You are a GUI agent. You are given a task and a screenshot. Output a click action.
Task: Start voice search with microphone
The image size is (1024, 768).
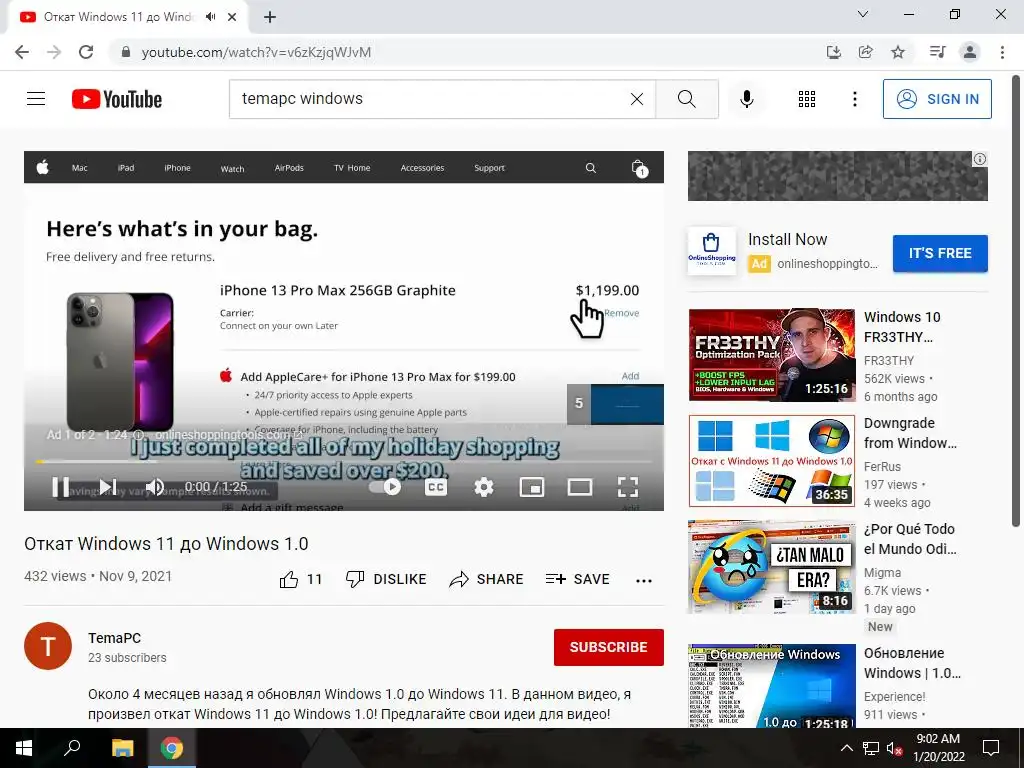pyautogui.click(x=747, y=99)
